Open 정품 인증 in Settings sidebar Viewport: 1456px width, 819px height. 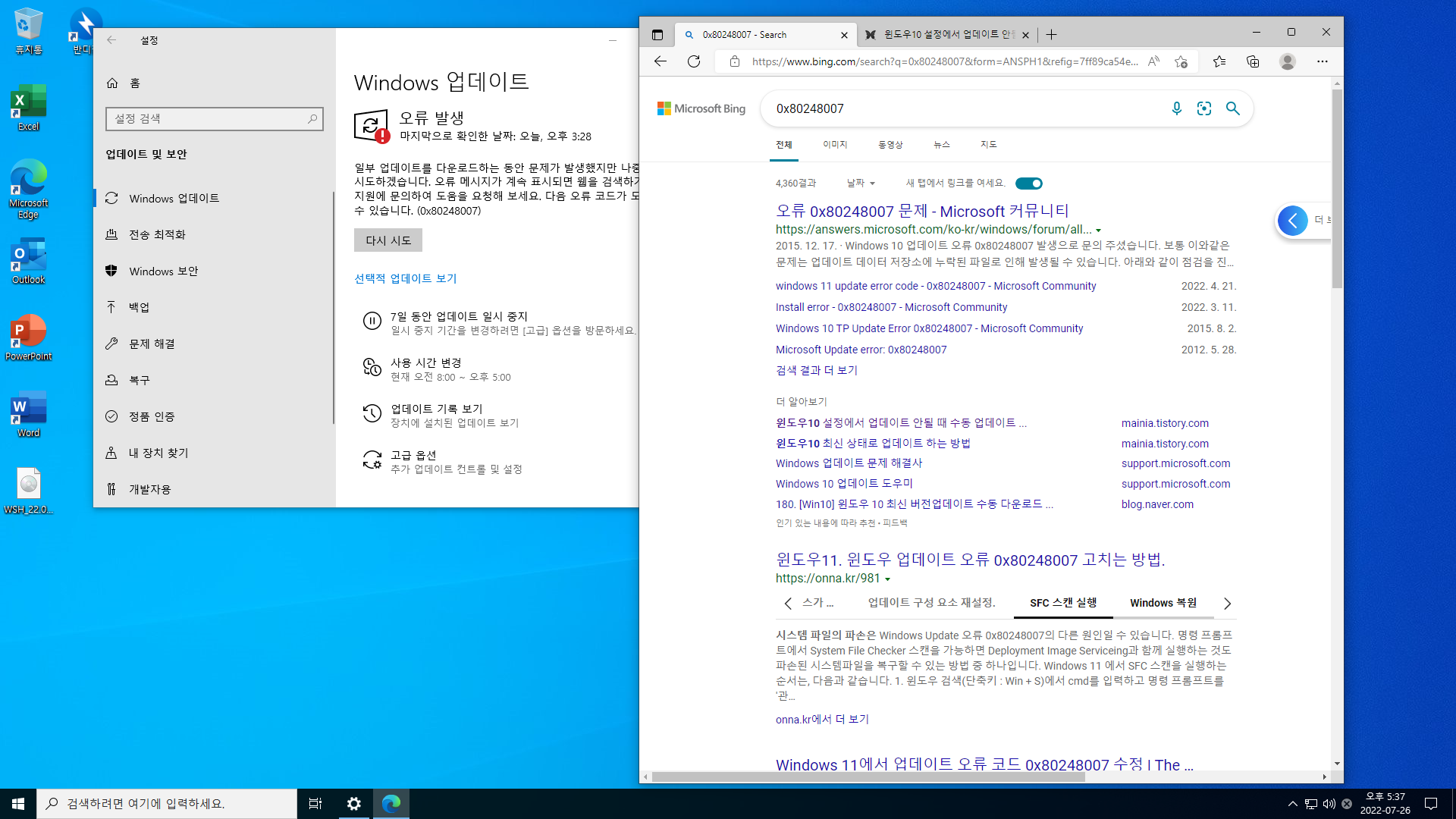click(x=213, y=417)
